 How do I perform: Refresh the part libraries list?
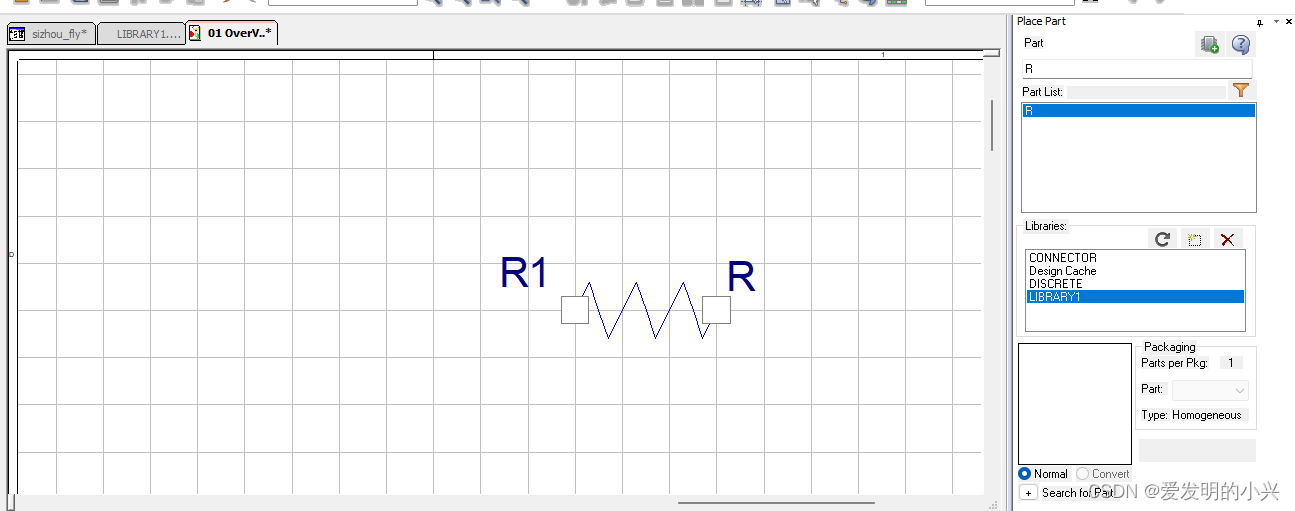[1162, 240]
